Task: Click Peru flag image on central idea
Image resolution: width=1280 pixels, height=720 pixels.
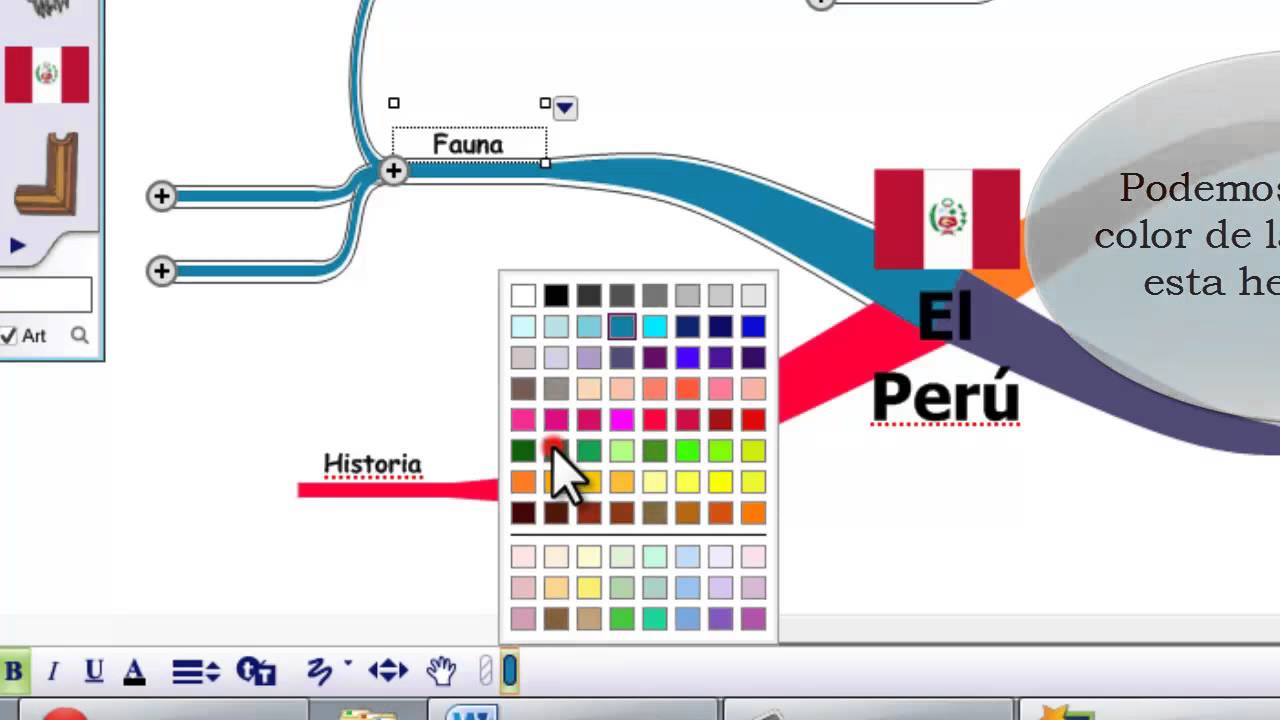Action: [x=947, y=219]
